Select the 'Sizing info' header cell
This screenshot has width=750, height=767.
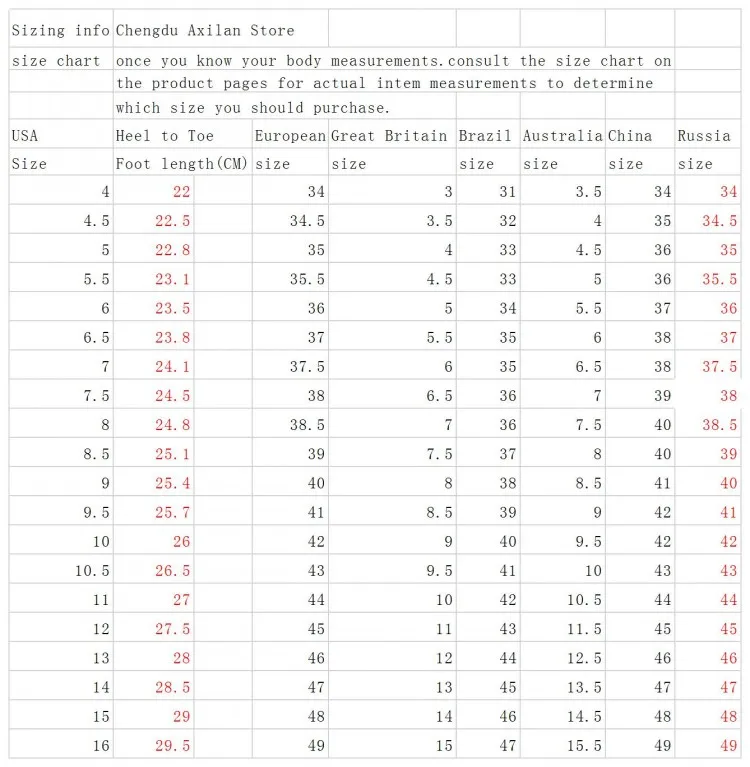tap(61, 30)
